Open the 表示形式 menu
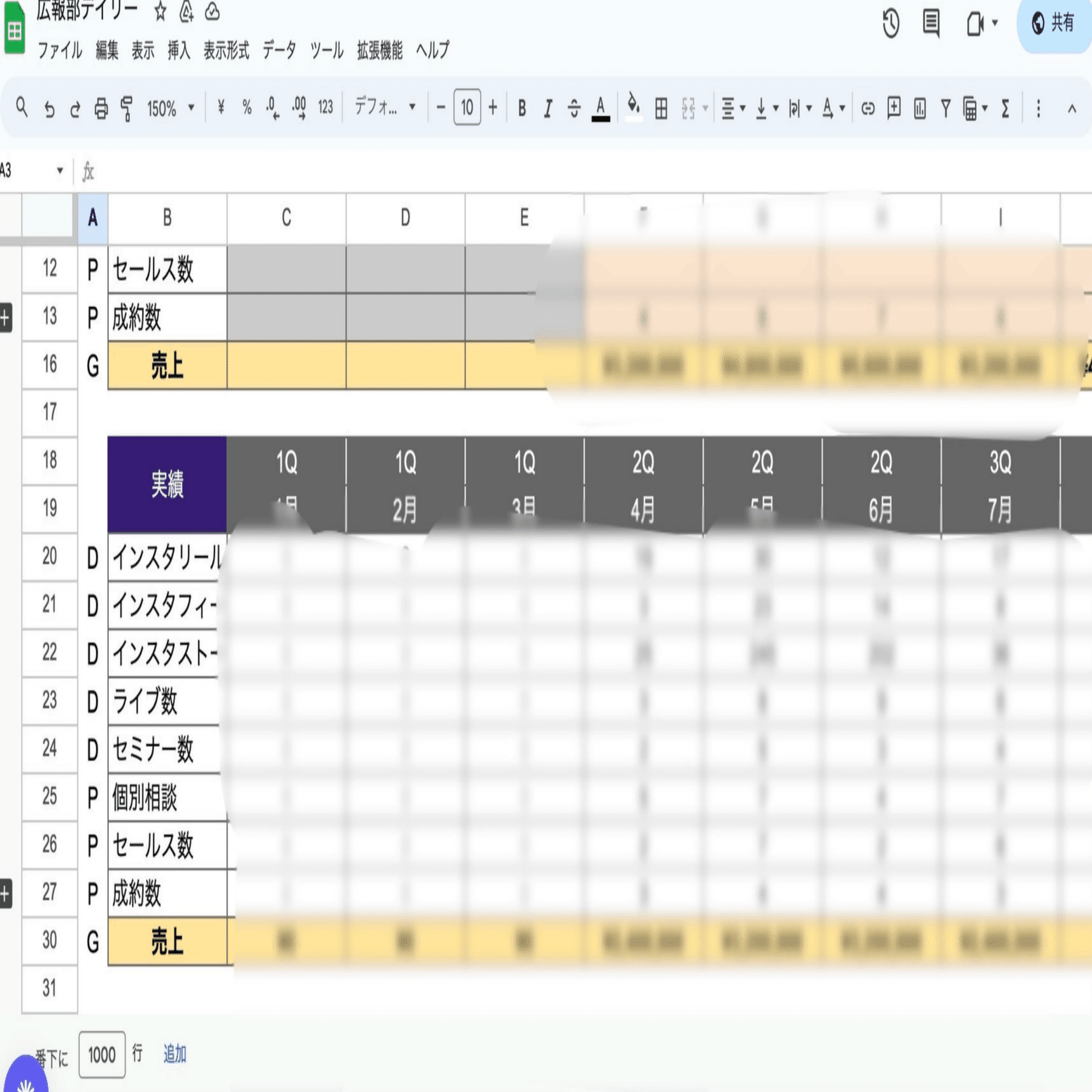Screen dimensions: 1092x1092 [226, 51]
